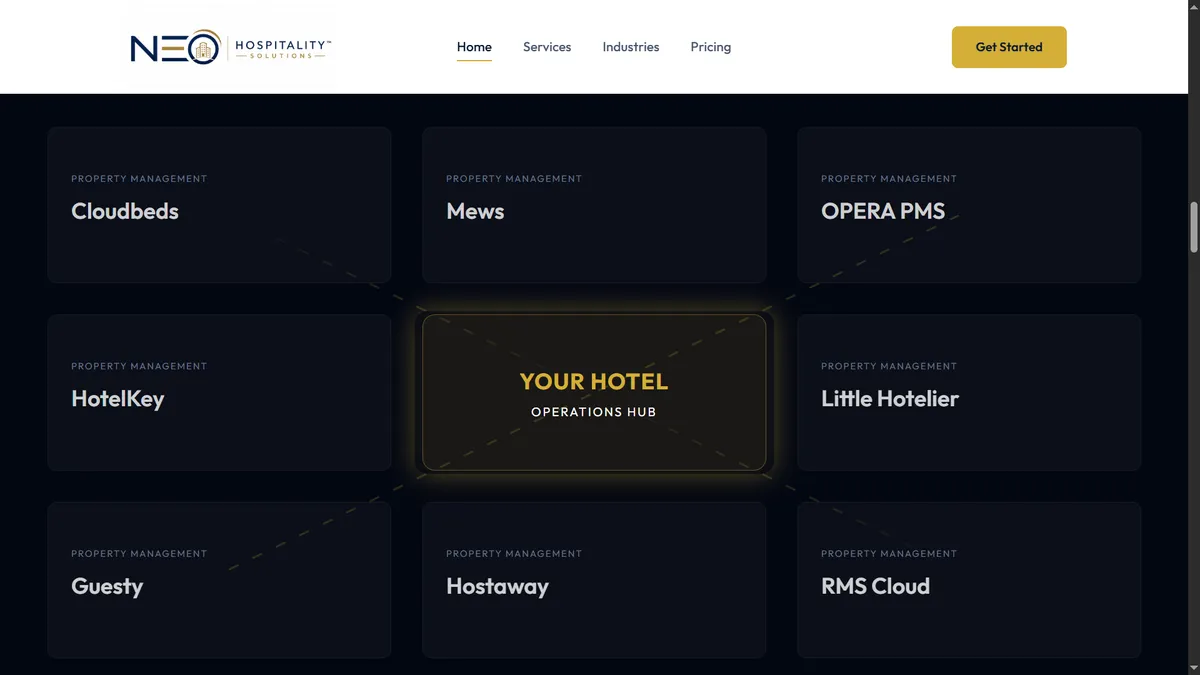Choose the Little Hotelier card
The image size is (1200, 675).
969,392
